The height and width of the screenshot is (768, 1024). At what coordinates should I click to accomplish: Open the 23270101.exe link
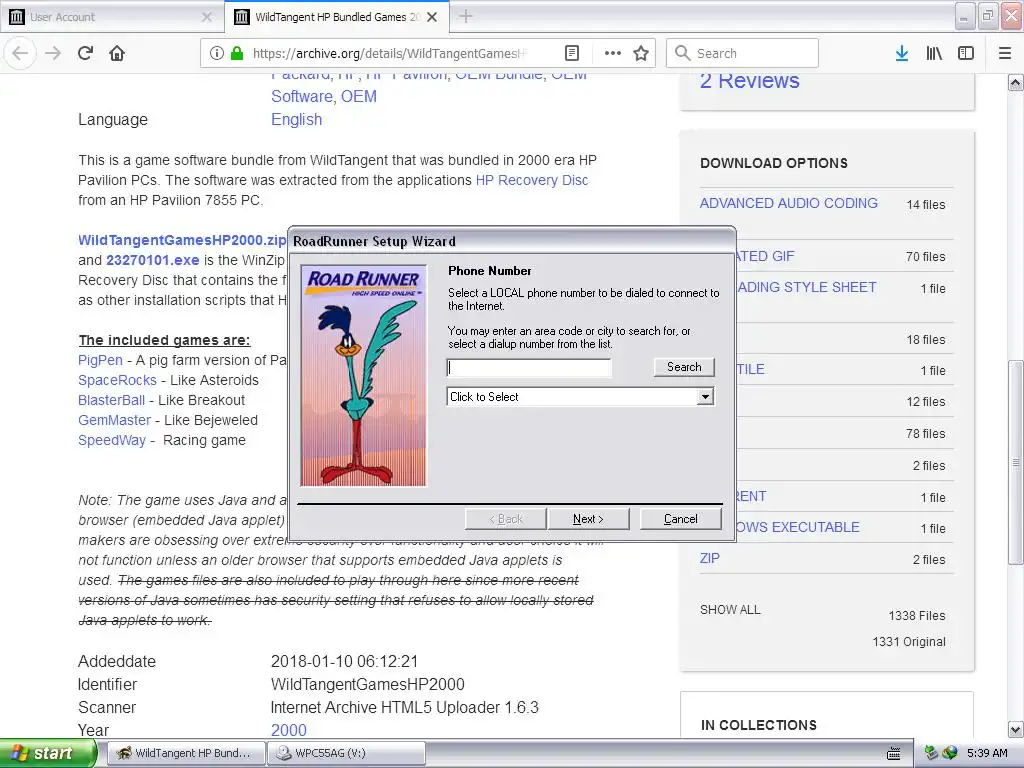click(x=153, y=260)
